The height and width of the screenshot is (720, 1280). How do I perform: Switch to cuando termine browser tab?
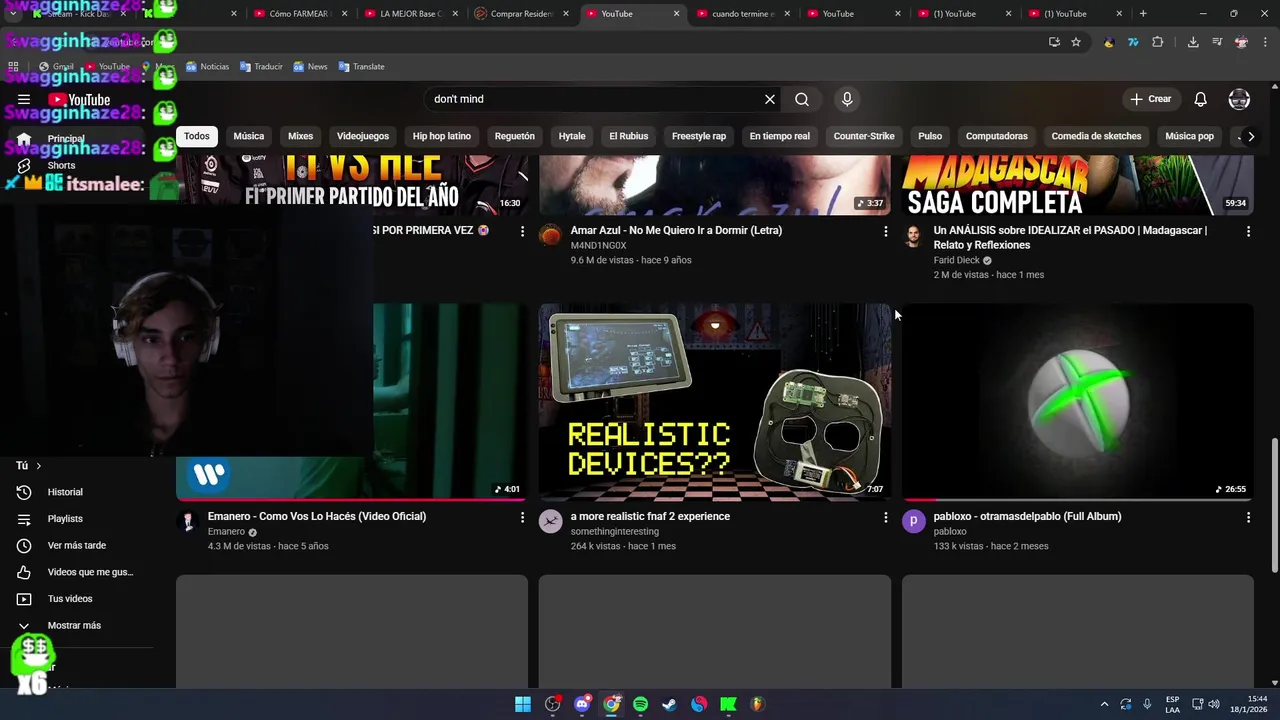click(x=741, y=14)
